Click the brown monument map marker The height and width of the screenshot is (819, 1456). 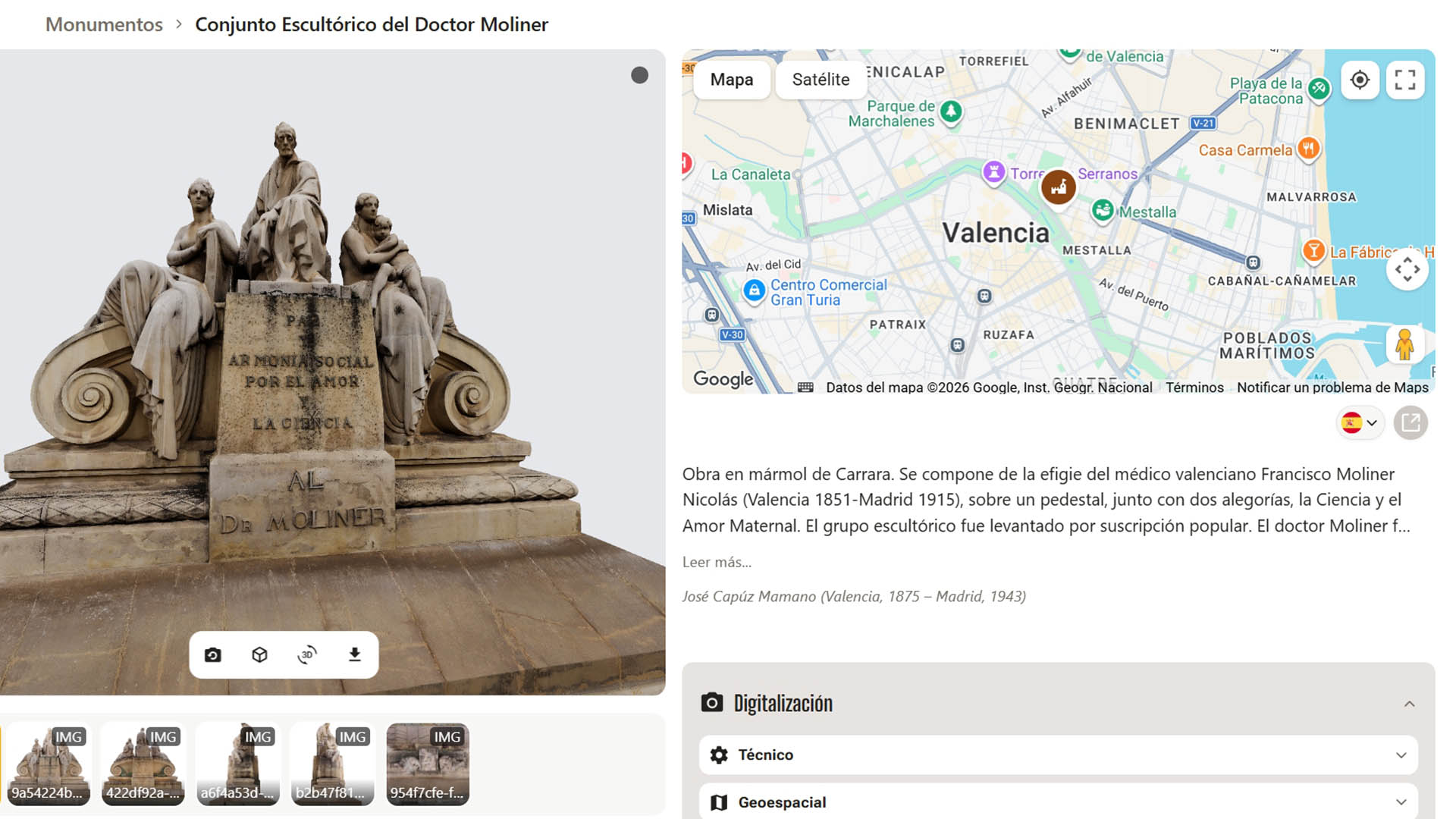click(1058, 187)
